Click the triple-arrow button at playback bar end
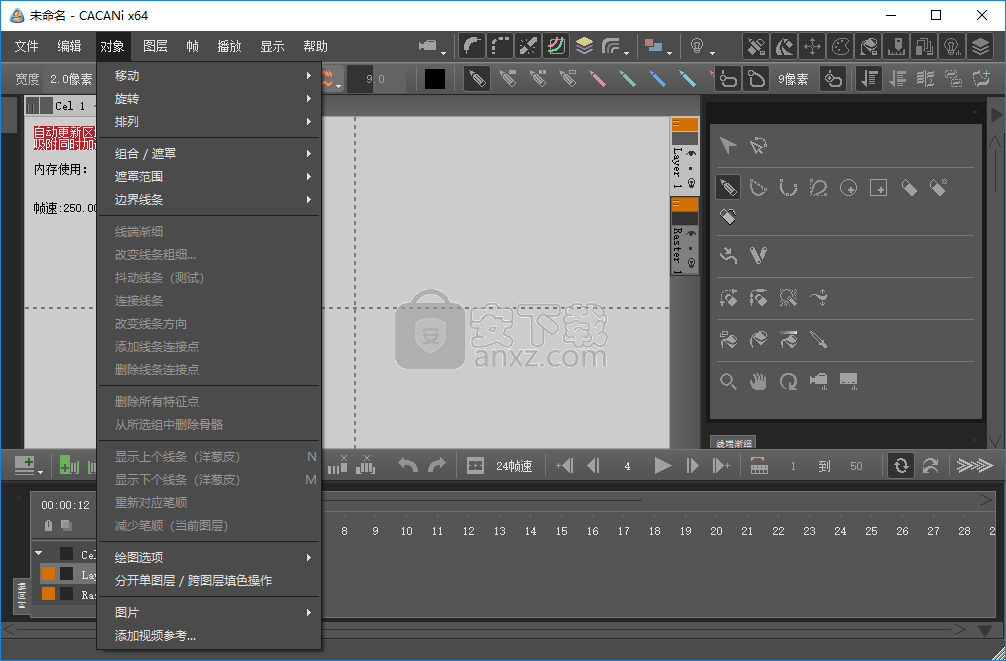1006x661 pixels. tap(975, 466)
